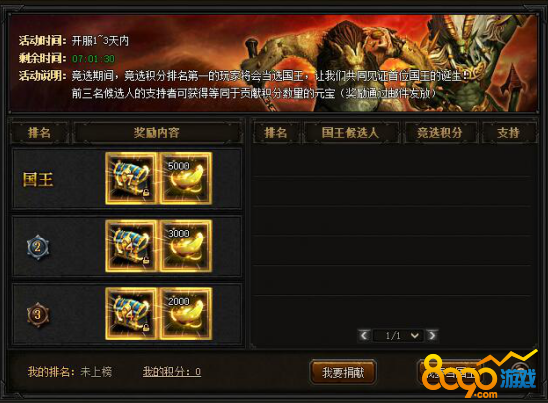
Task: Click the 支持 column header
Action: click(x=509, y=133)
